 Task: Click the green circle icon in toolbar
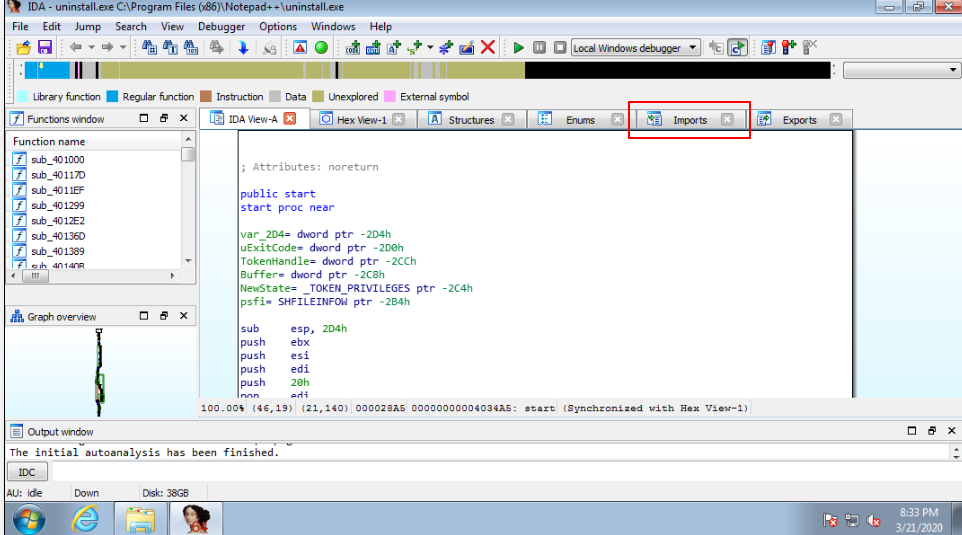coord(321,47)
